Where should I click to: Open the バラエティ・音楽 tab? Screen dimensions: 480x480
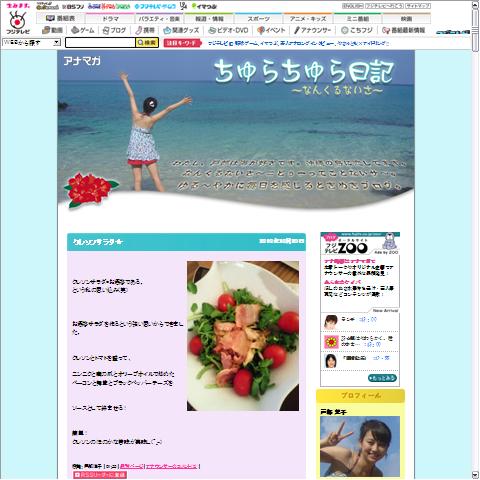click(159, 18)
